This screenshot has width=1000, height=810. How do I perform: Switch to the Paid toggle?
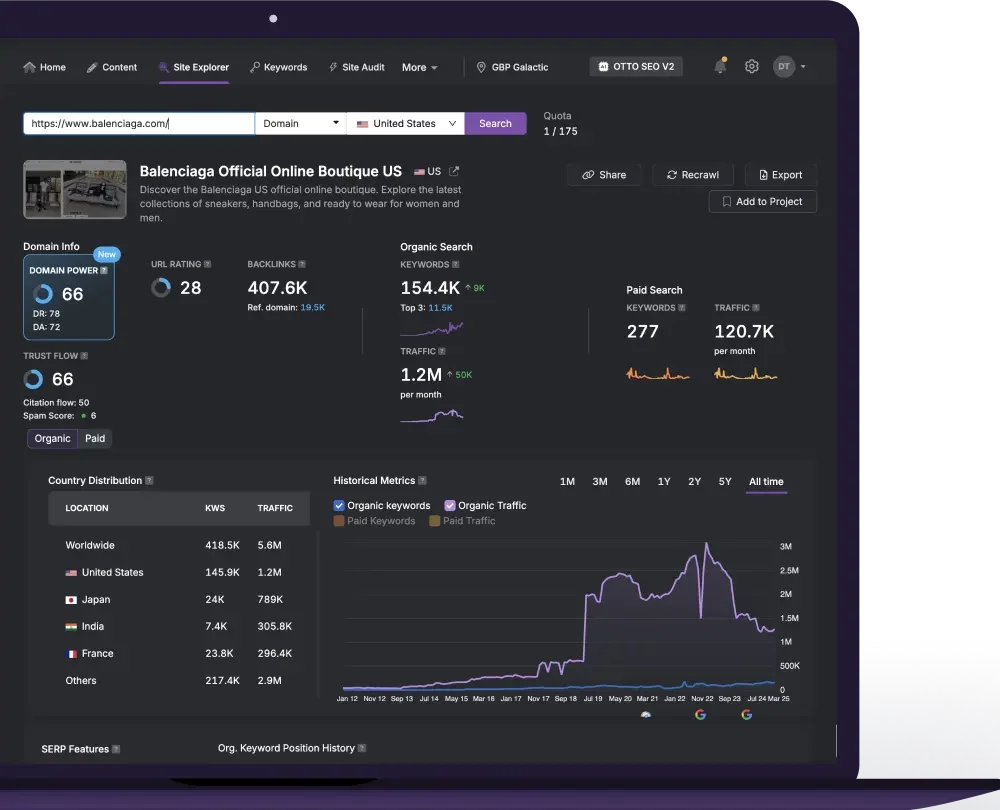point(95,439)
